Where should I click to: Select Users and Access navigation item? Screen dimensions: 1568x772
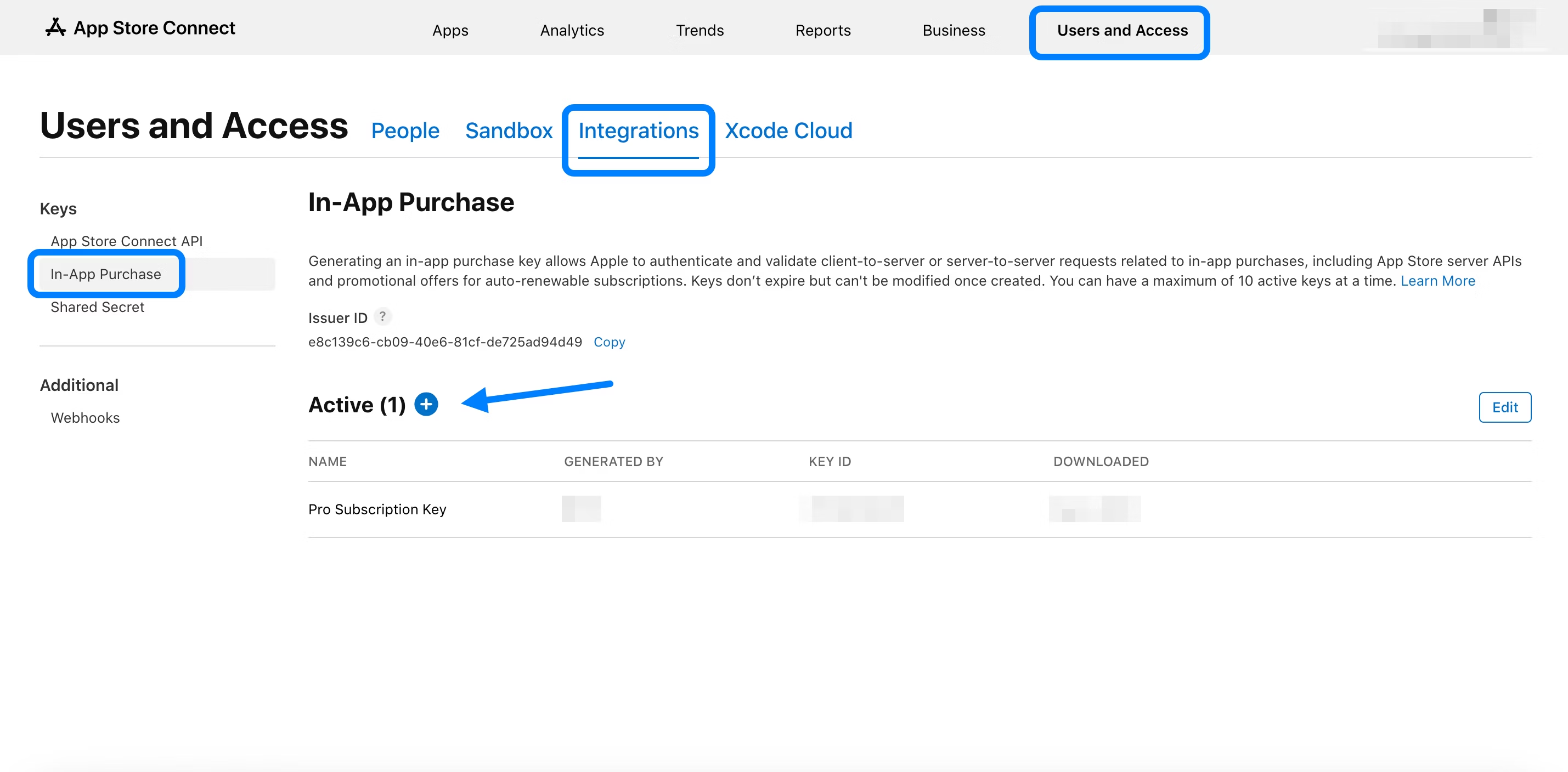[x=1122, y=30]
